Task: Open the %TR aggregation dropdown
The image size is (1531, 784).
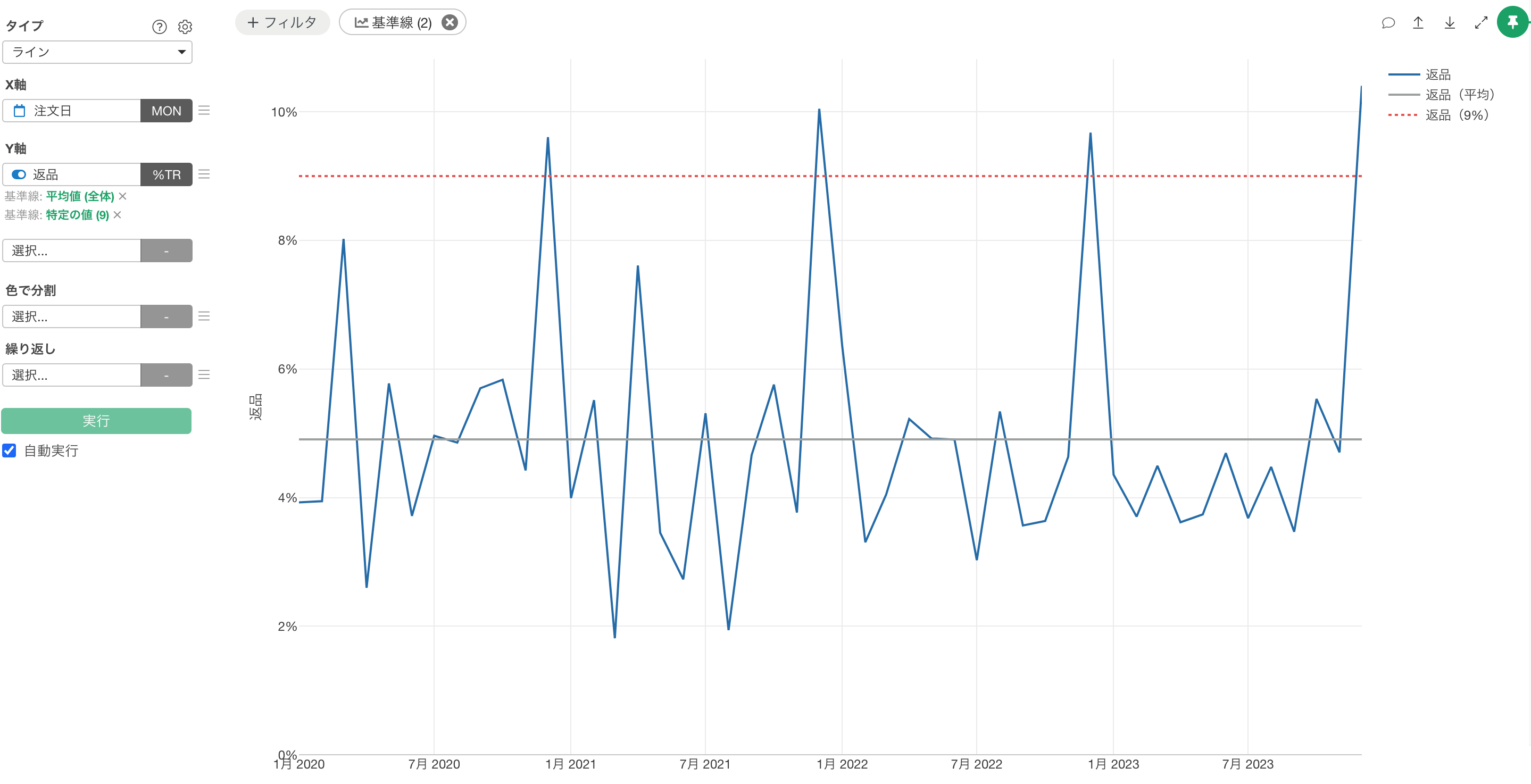Action: pos(166,175)
